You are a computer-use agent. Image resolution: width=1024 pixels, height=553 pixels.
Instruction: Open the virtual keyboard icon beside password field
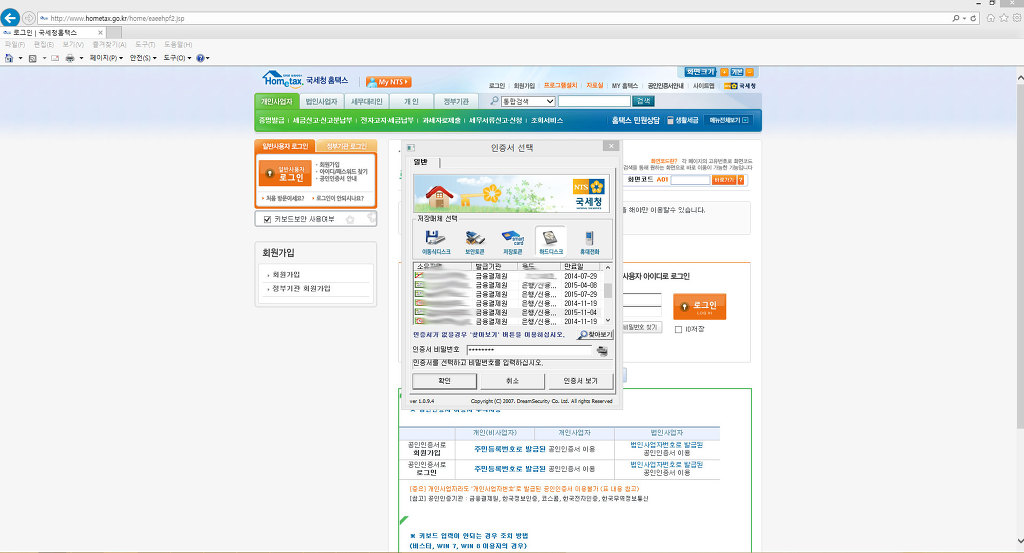pyautogui.click(x=602, y=351)
